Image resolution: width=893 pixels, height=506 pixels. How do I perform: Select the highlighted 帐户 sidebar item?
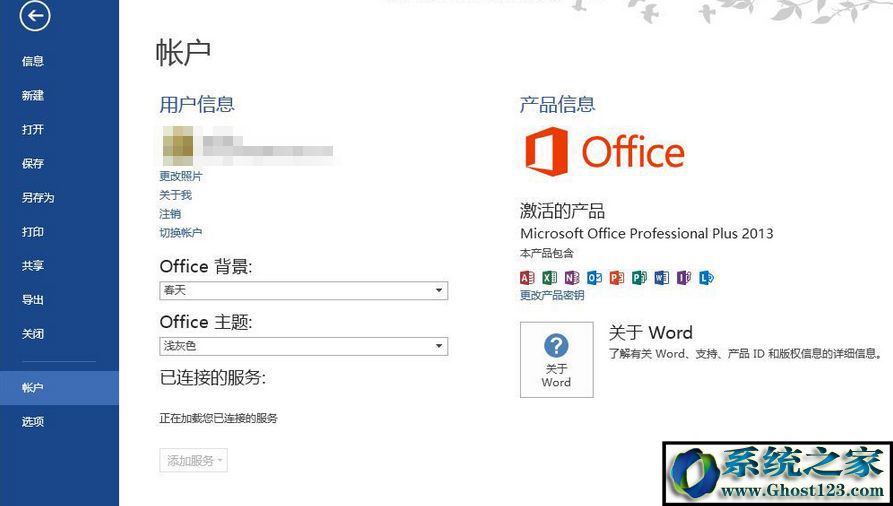[x=59, y=388]
